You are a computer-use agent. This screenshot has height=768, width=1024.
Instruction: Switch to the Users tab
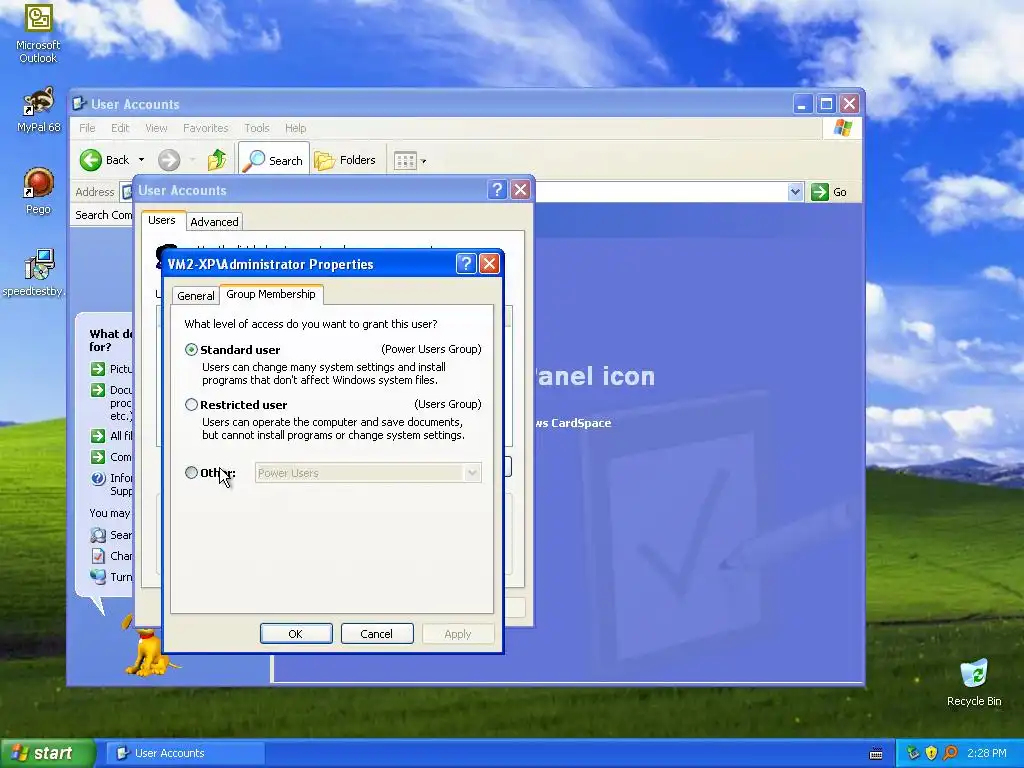point(162,220)
